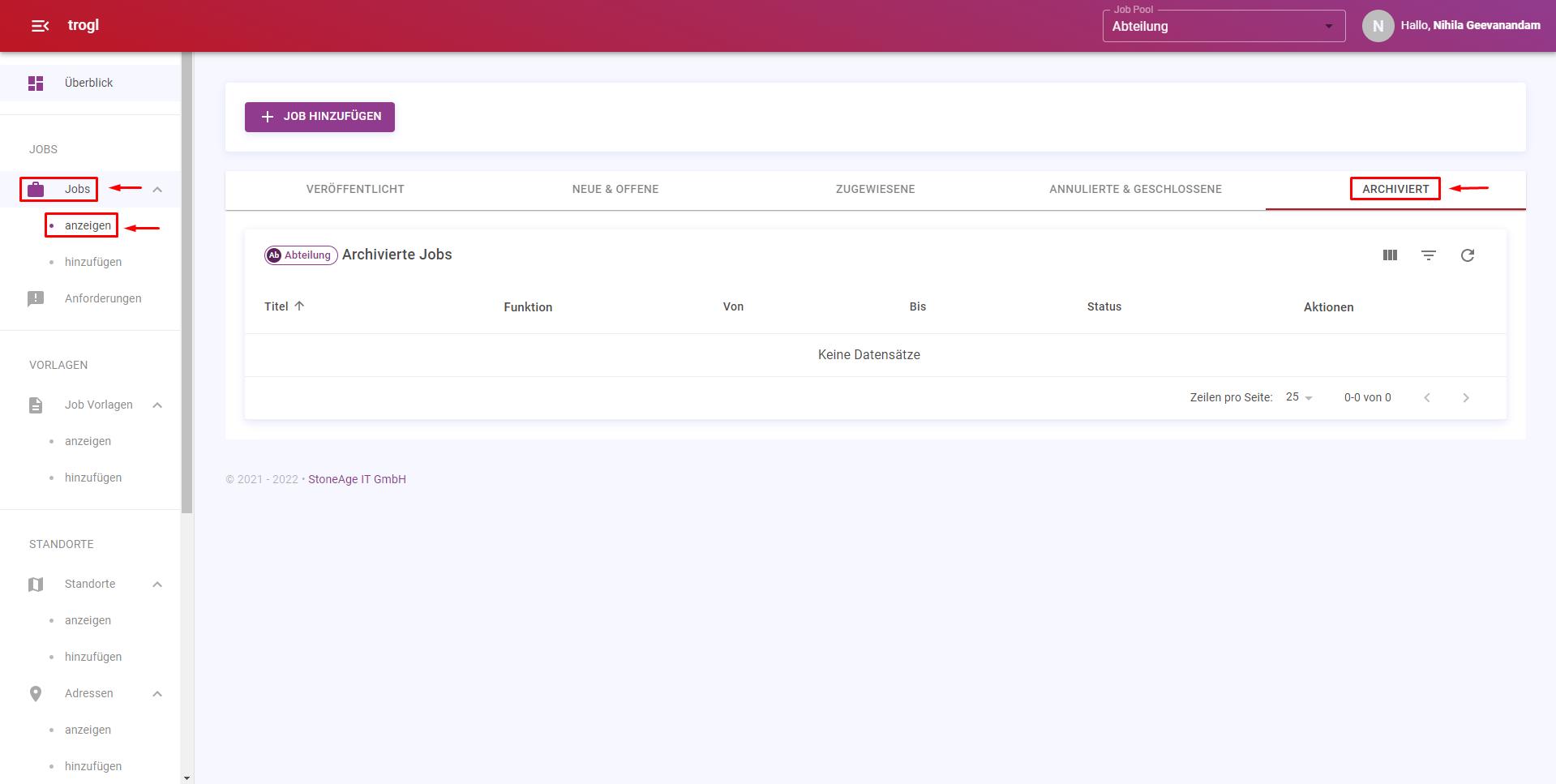This screenshot has height=784, width=1556.
Task: Click the Jobs briefcase icon
Action: (x=36, y=189)
